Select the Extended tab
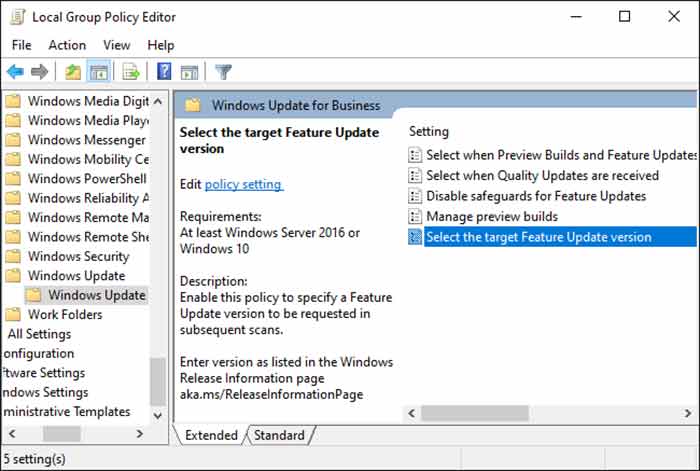 tap(211, 435)
